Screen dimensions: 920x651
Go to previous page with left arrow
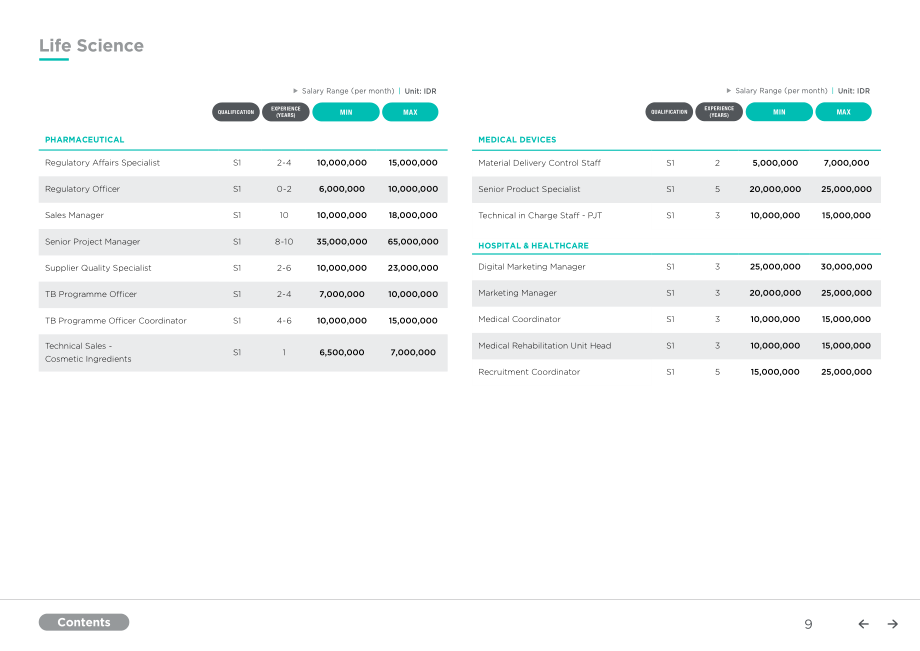863,624
